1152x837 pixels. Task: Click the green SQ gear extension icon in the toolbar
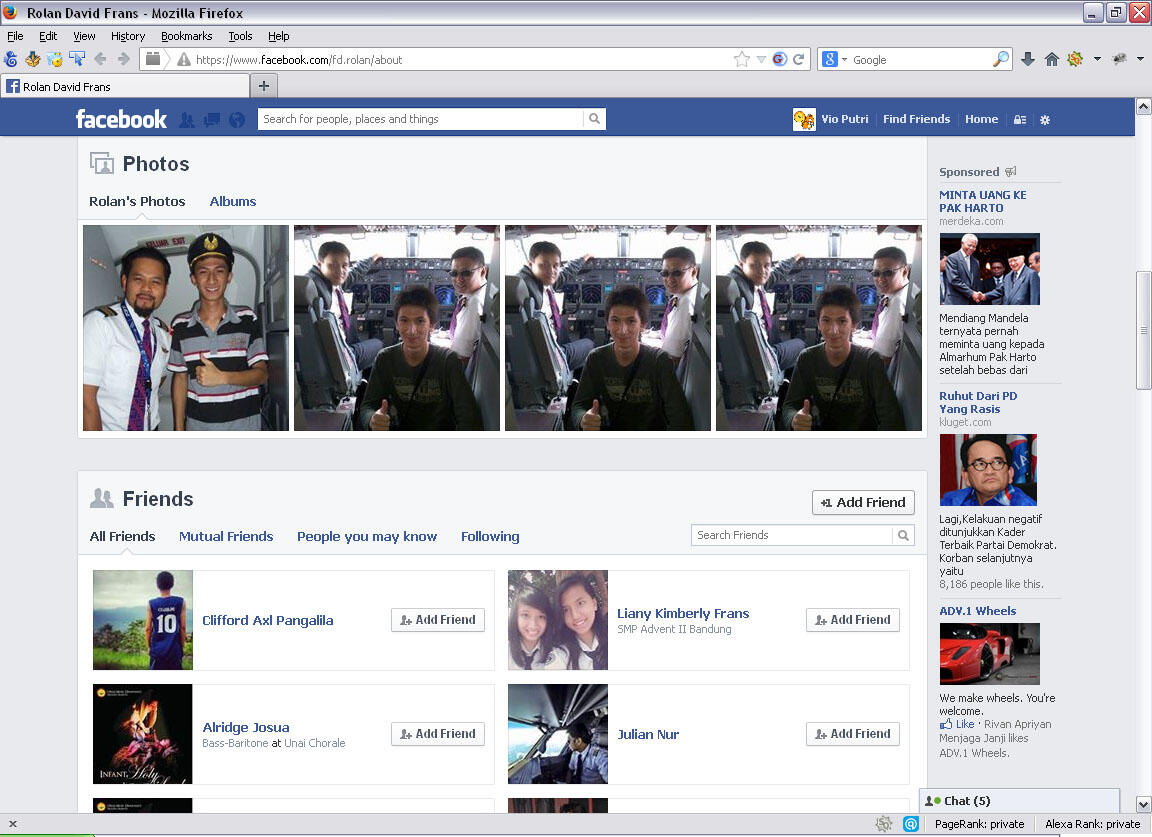[x=1076, y=60]
